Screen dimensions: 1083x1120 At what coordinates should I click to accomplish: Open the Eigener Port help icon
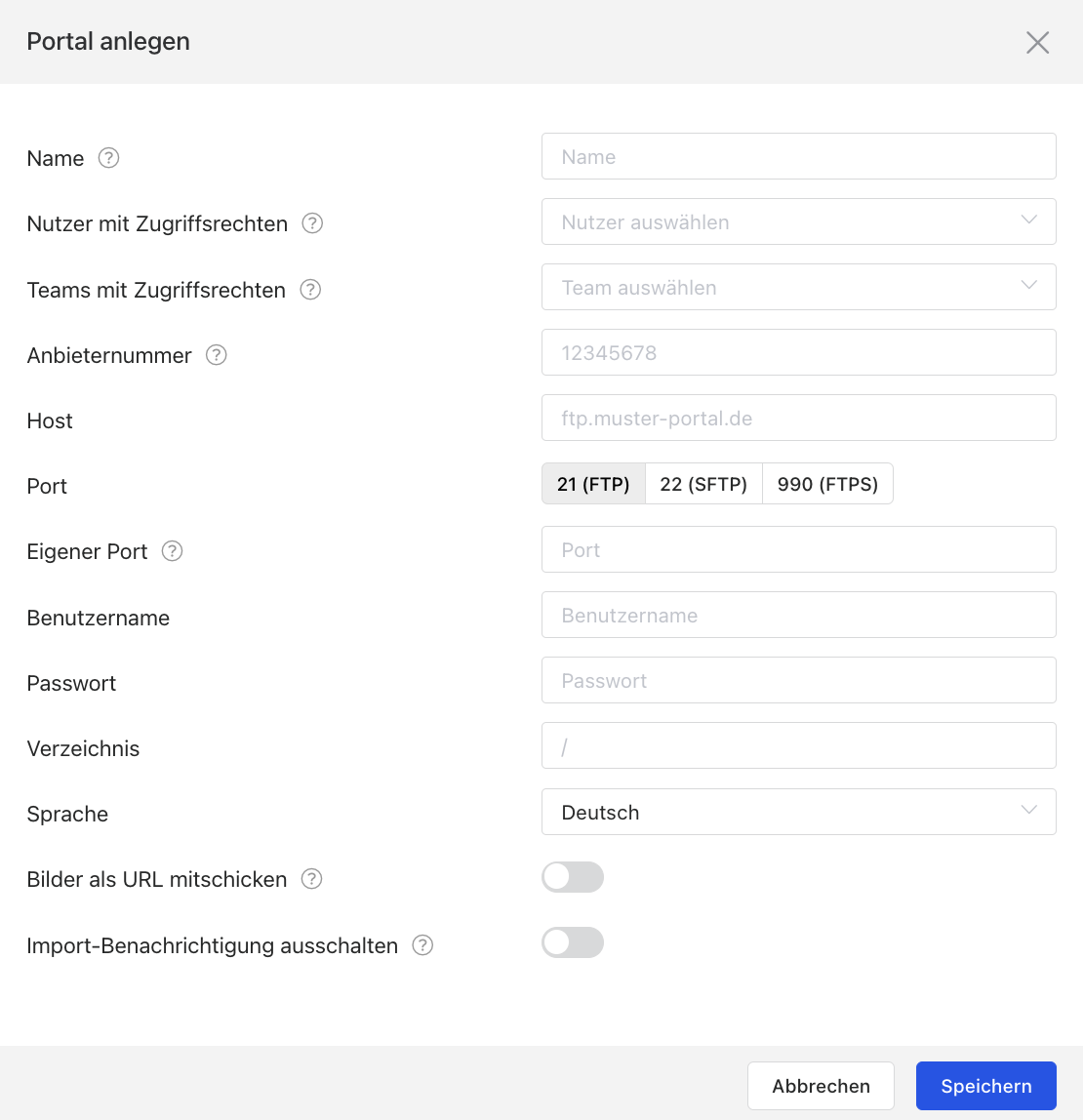[x=172, y=551]
